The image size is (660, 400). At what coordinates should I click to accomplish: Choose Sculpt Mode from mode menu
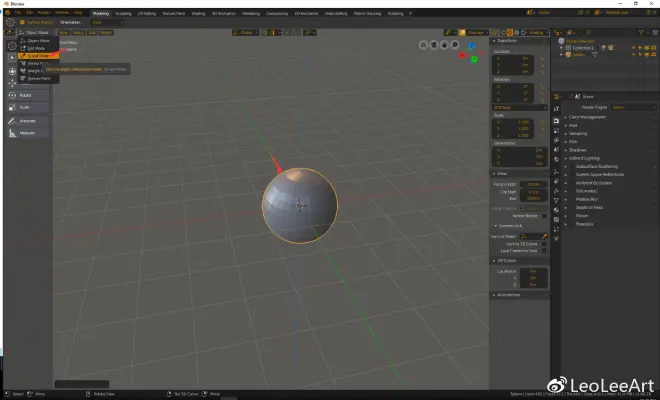point(38,56)
